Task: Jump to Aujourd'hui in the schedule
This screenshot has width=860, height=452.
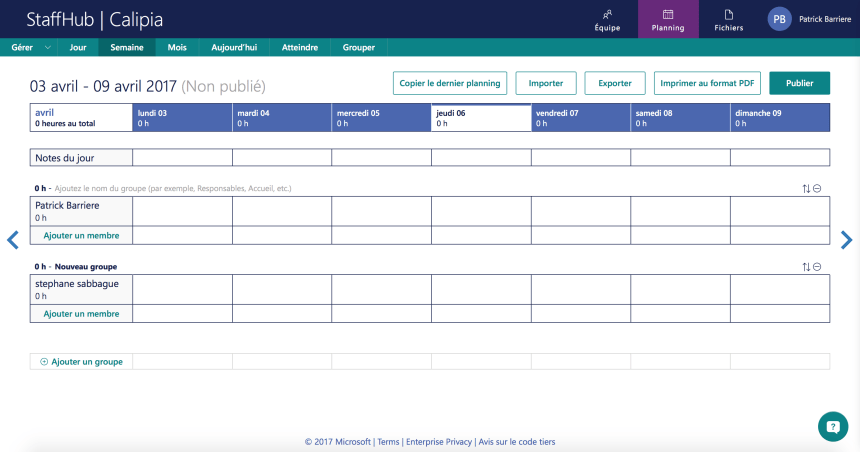Action: [234, 47]
